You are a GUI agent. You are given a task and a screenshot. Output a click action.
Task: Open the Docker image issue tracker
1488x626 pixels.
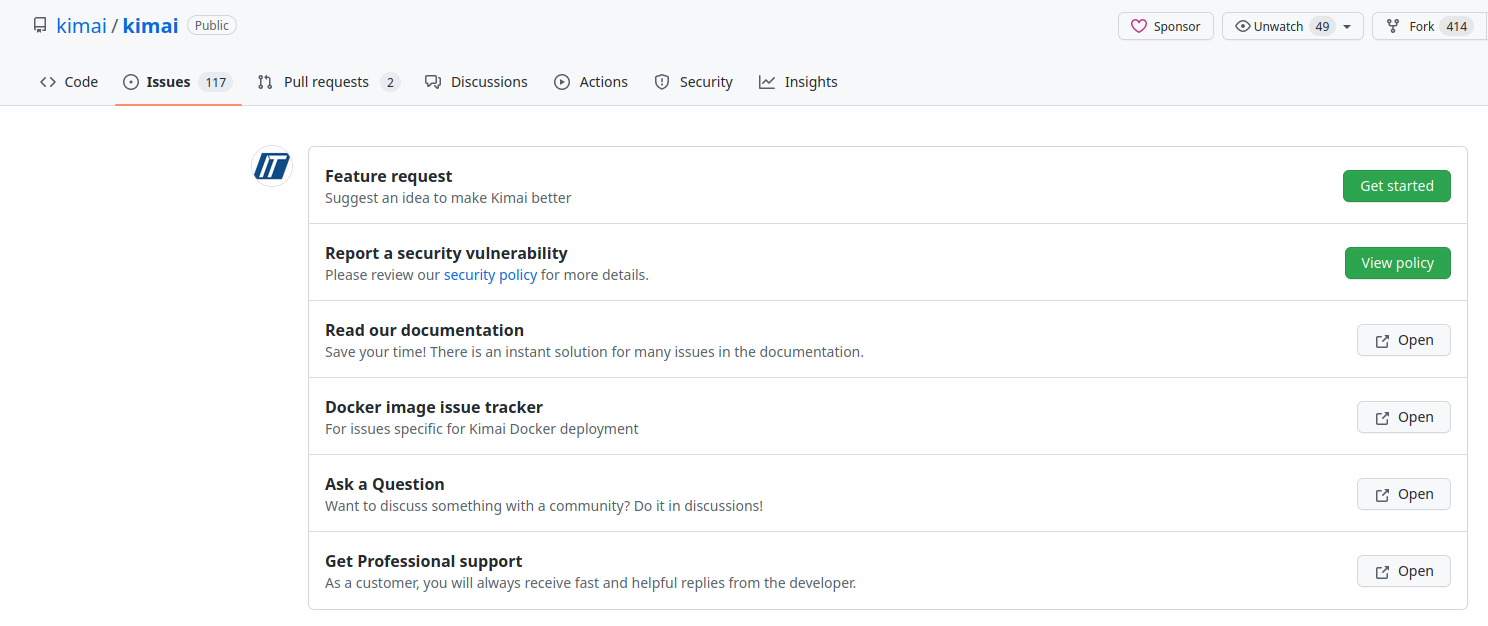point(1403,417)
